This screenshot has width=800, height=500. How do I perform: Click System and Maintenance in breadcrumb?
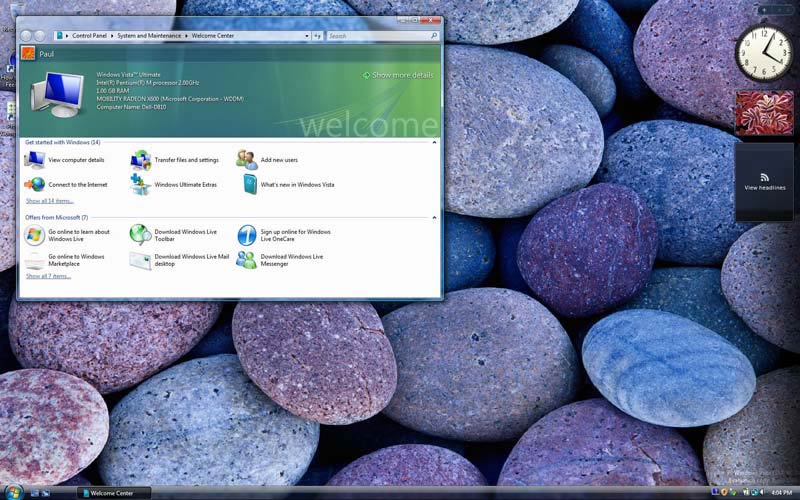pos(149,36)
